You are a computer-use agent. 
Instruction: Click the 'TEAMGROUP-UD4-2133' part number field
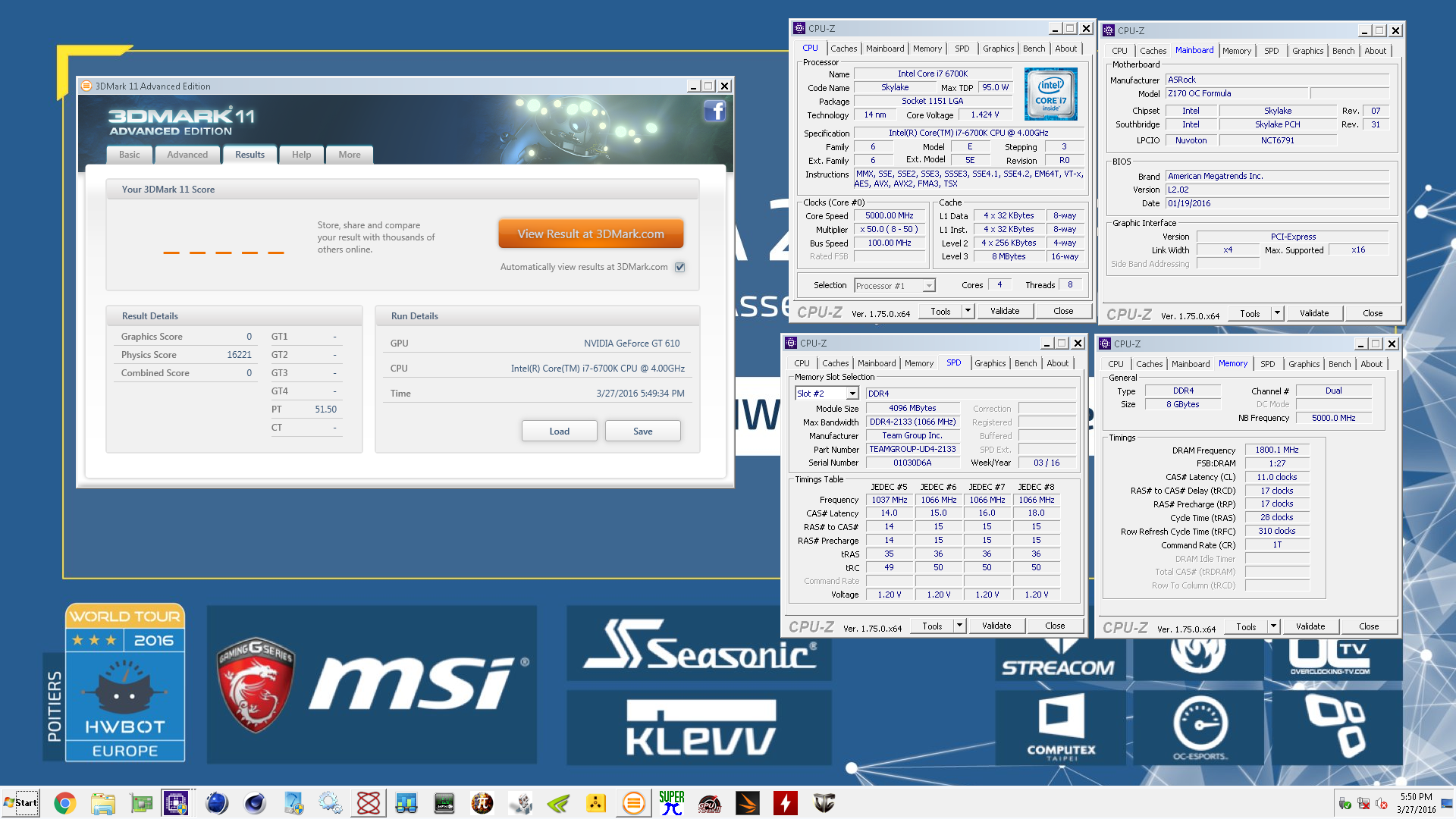click(x=912, y=449)
